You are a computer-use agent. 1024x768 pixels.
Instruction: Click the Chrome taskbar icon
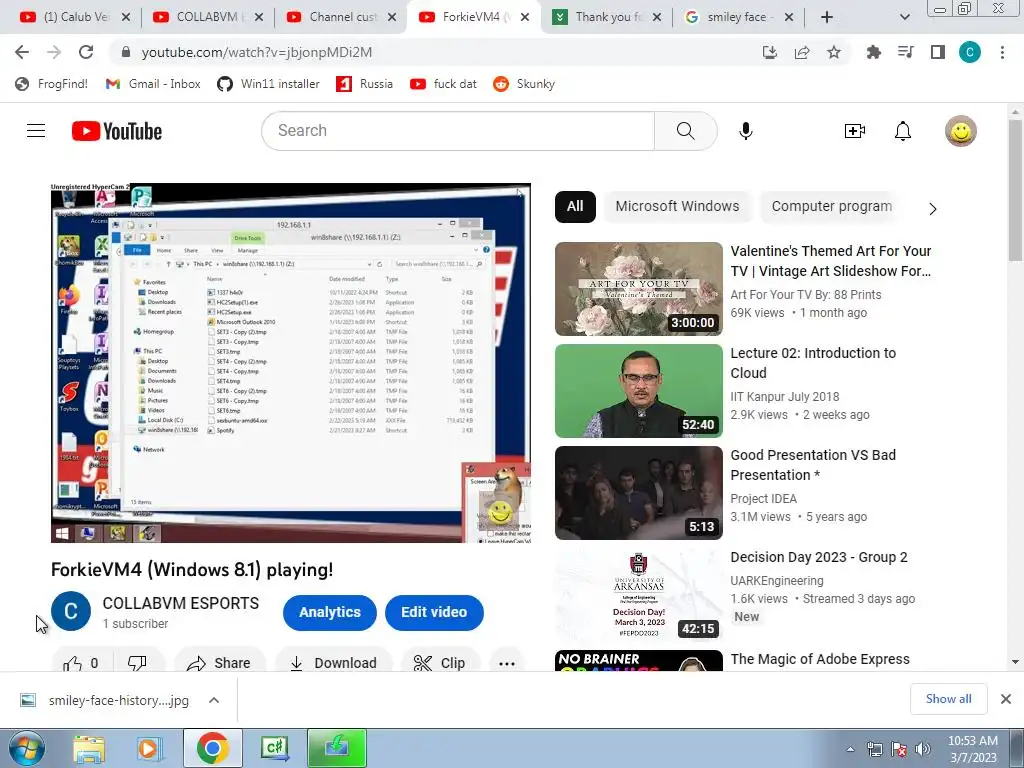(x=212, y=748)
